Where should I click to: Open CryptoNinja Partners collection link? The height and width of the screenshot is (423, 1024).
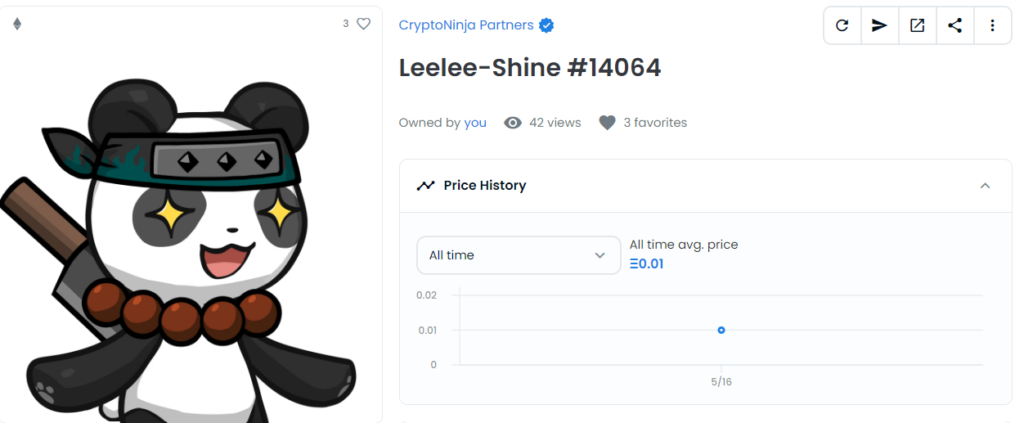coord(466,25)
